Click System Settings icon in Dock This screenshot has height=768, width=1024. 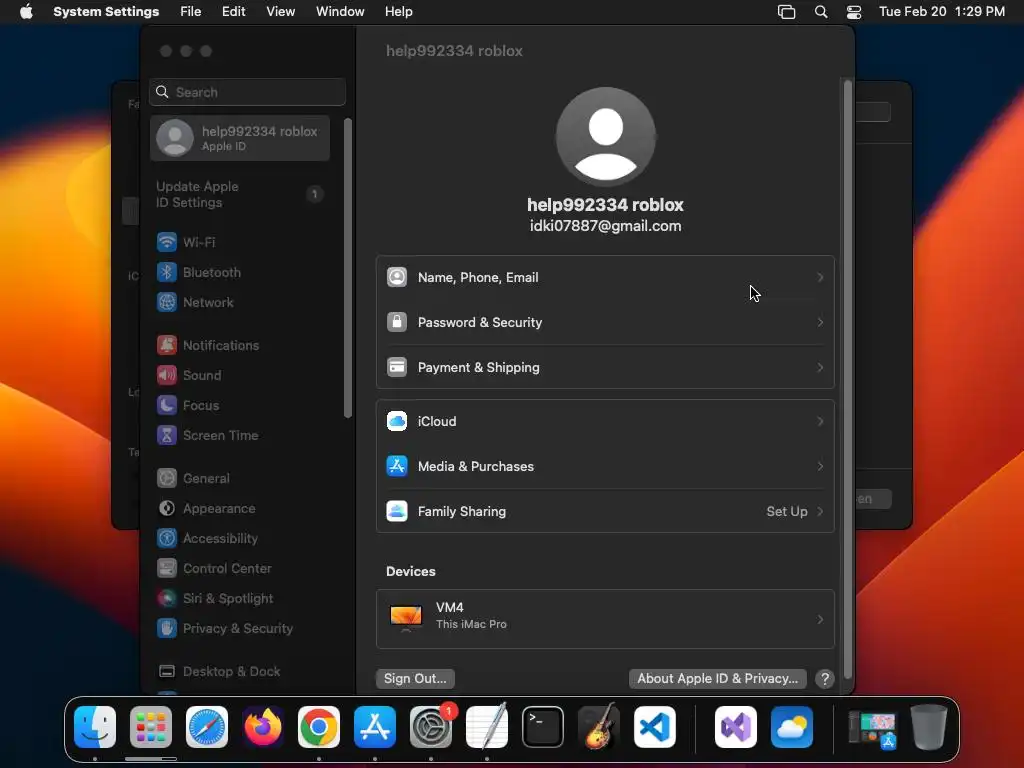(x=431, y=727)
